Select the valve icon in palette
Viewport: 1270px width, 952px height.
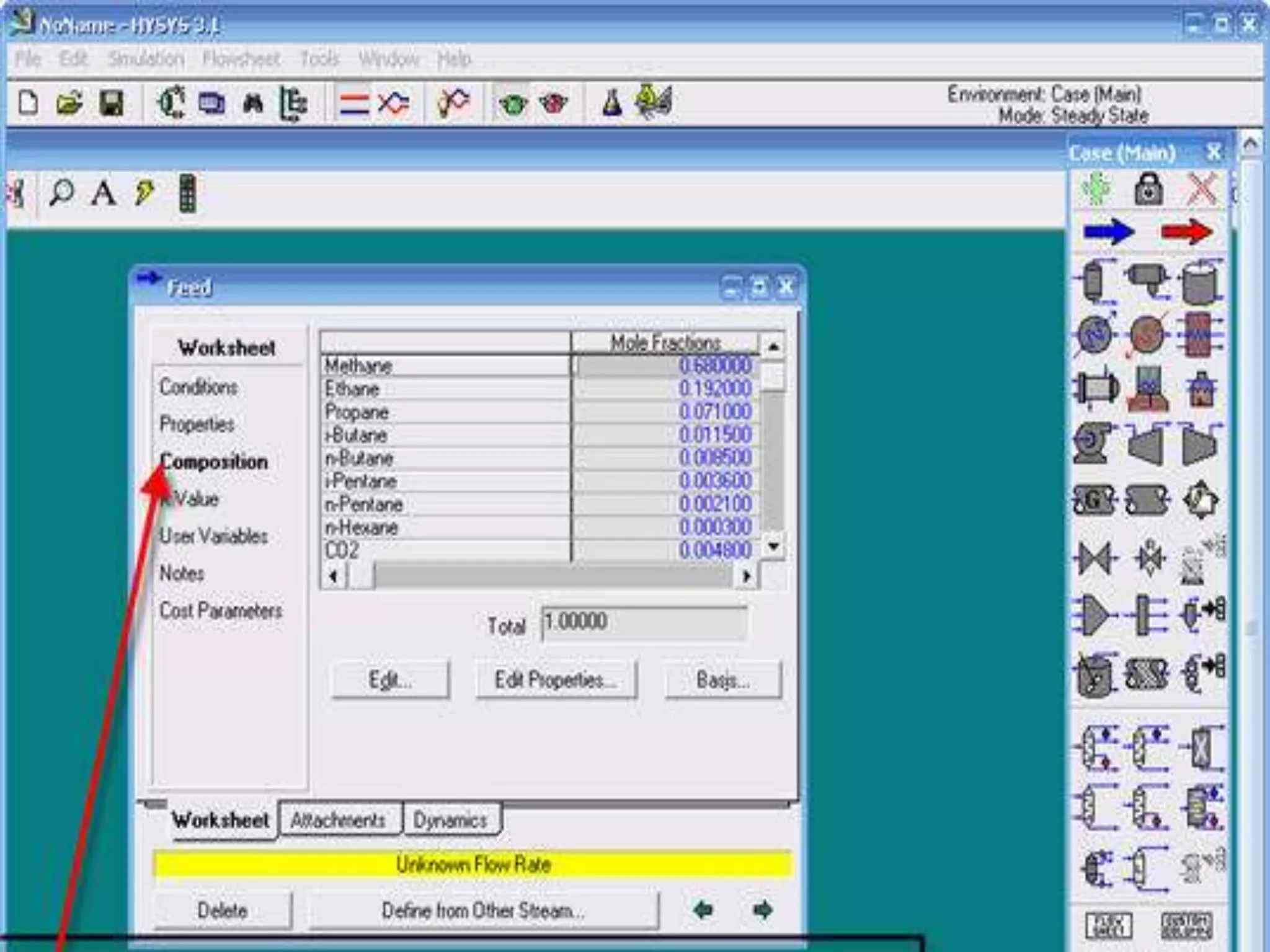click(1094, 558)
